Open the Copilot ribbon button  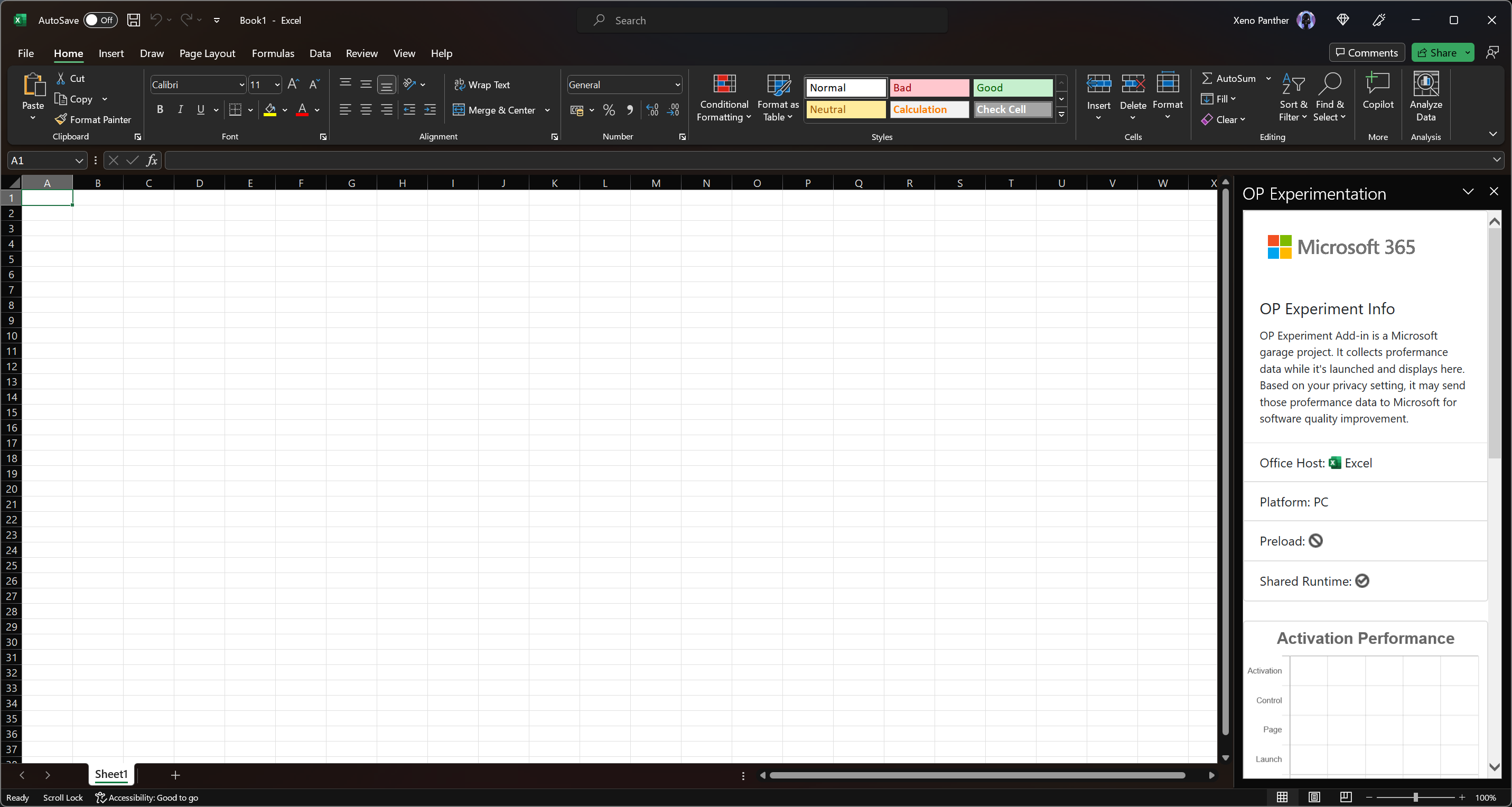(1378, 91)
